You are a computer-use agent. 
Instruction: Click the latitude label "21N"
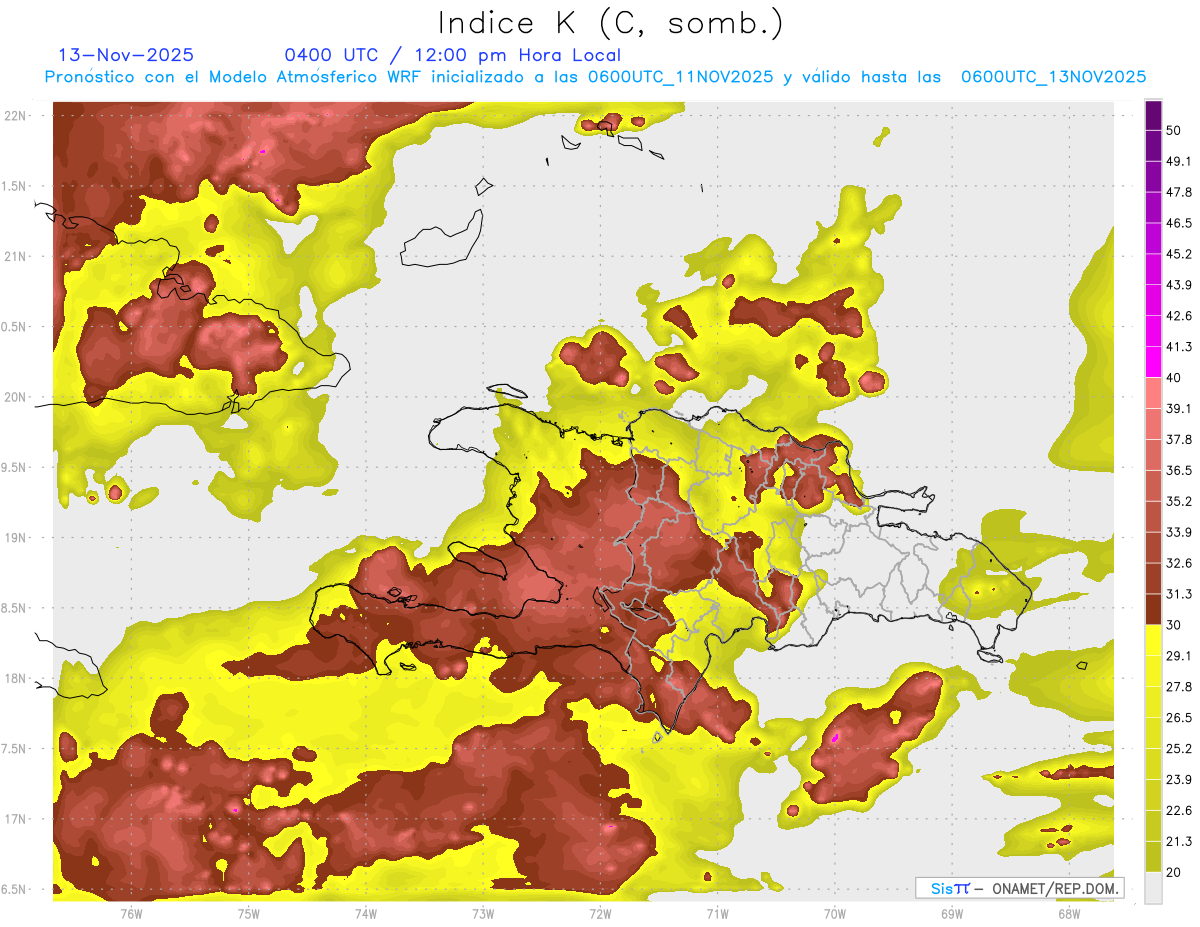[x=17, y=256]
